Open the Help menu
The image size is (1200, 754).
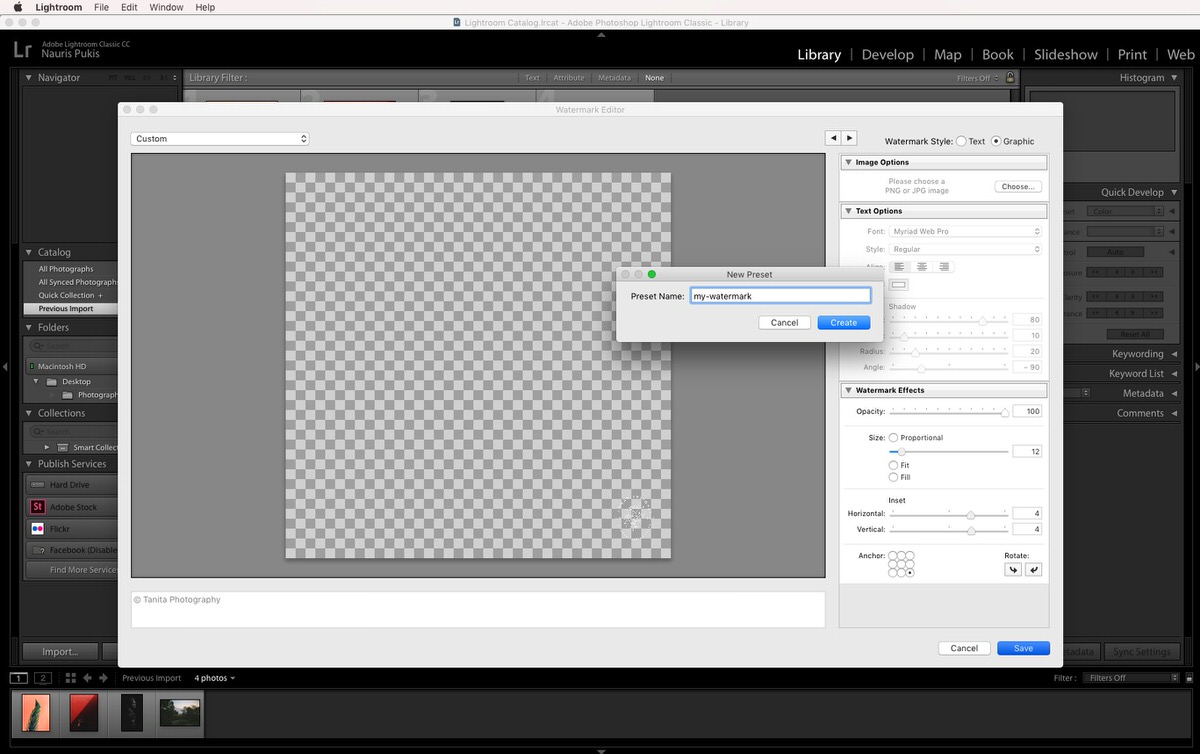pos(205,7)
